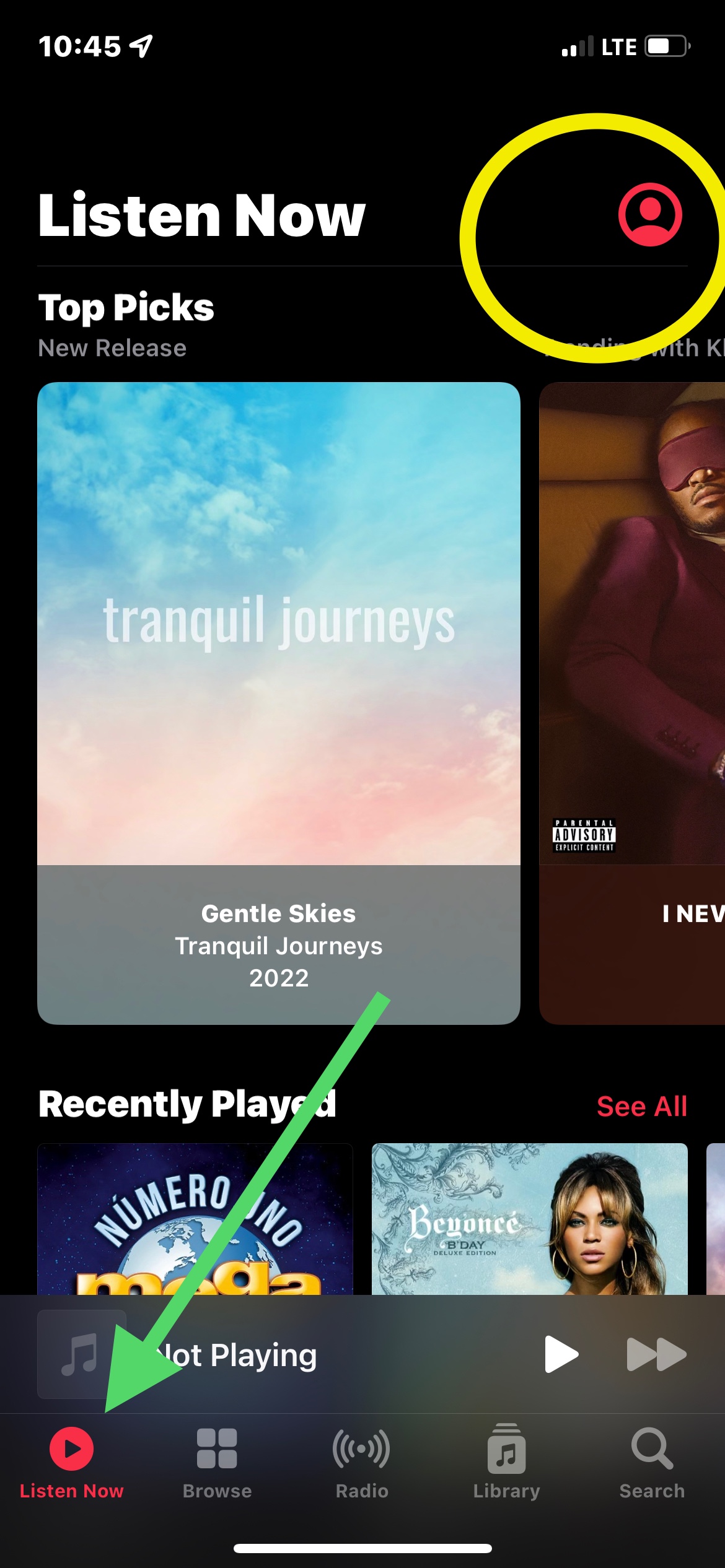Tap the Tranquil Journeys 2022 caption
Image resolution: width=725 pixels, height=1568 pixels.
coord(279,962)
